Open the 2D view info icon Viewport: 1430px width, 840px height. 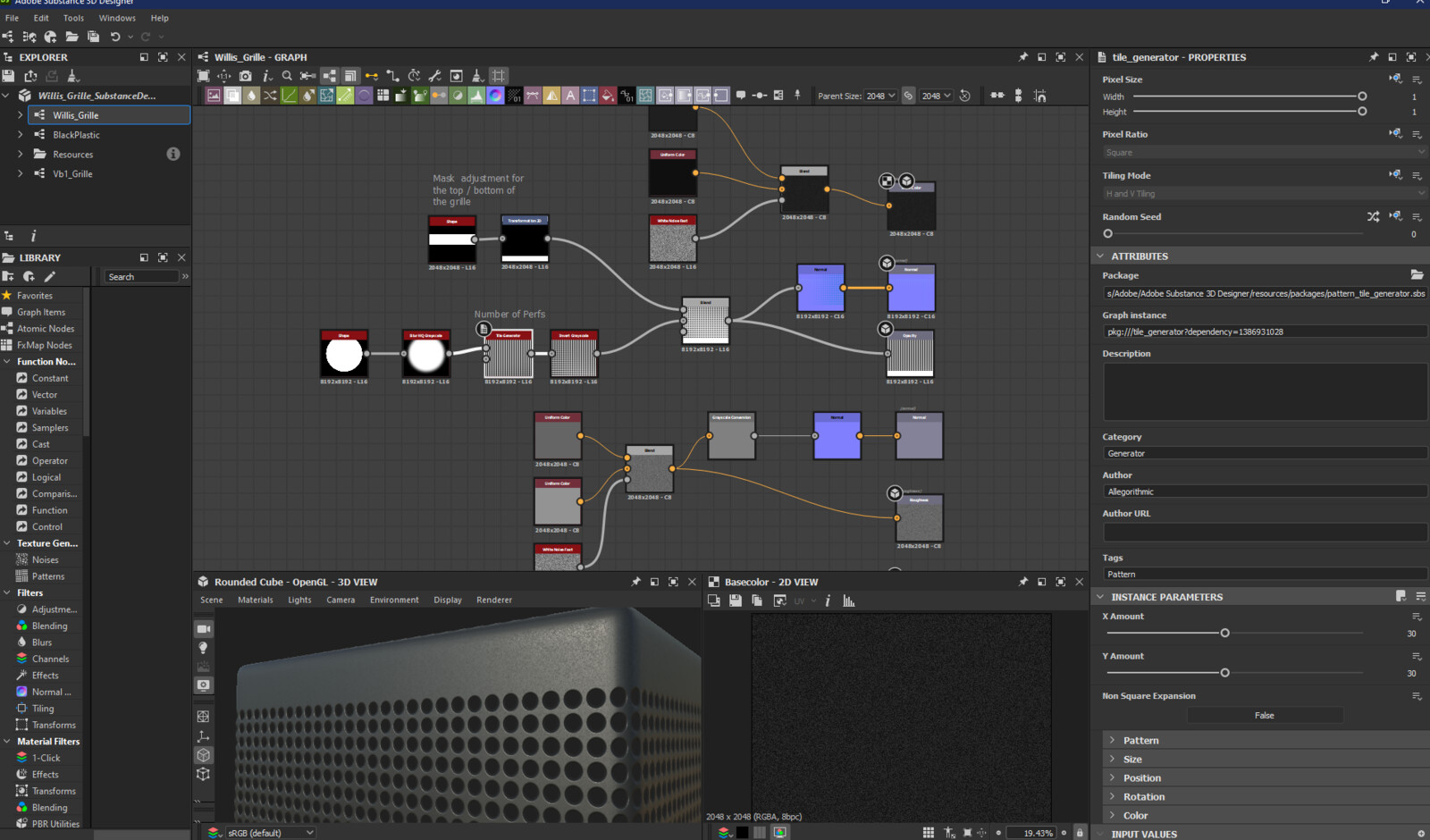(828, 601)
